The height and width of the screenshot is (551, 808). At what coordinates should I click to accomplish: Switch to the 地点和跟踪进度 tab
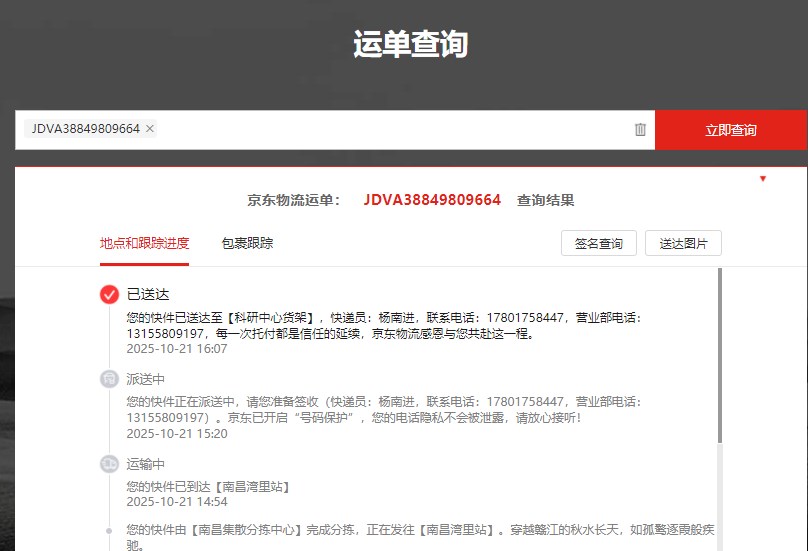(144, 243)
